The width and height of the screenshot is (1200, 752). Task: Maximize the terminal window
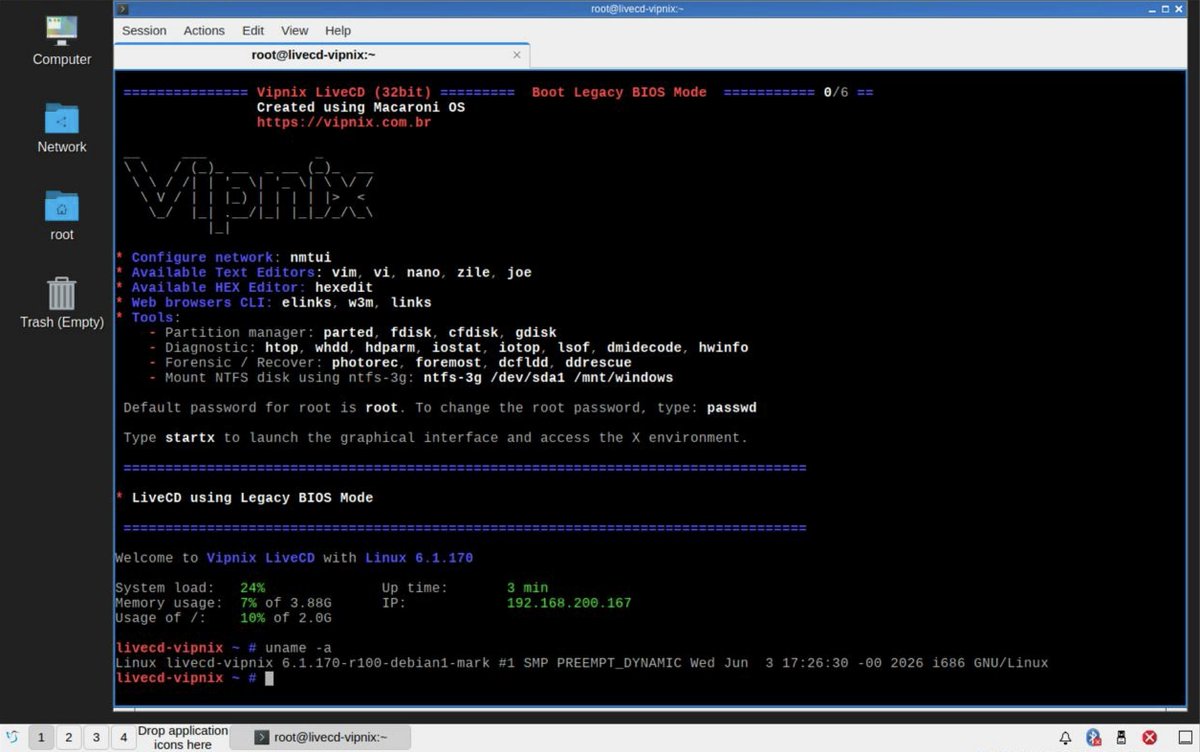(1165, 9)
